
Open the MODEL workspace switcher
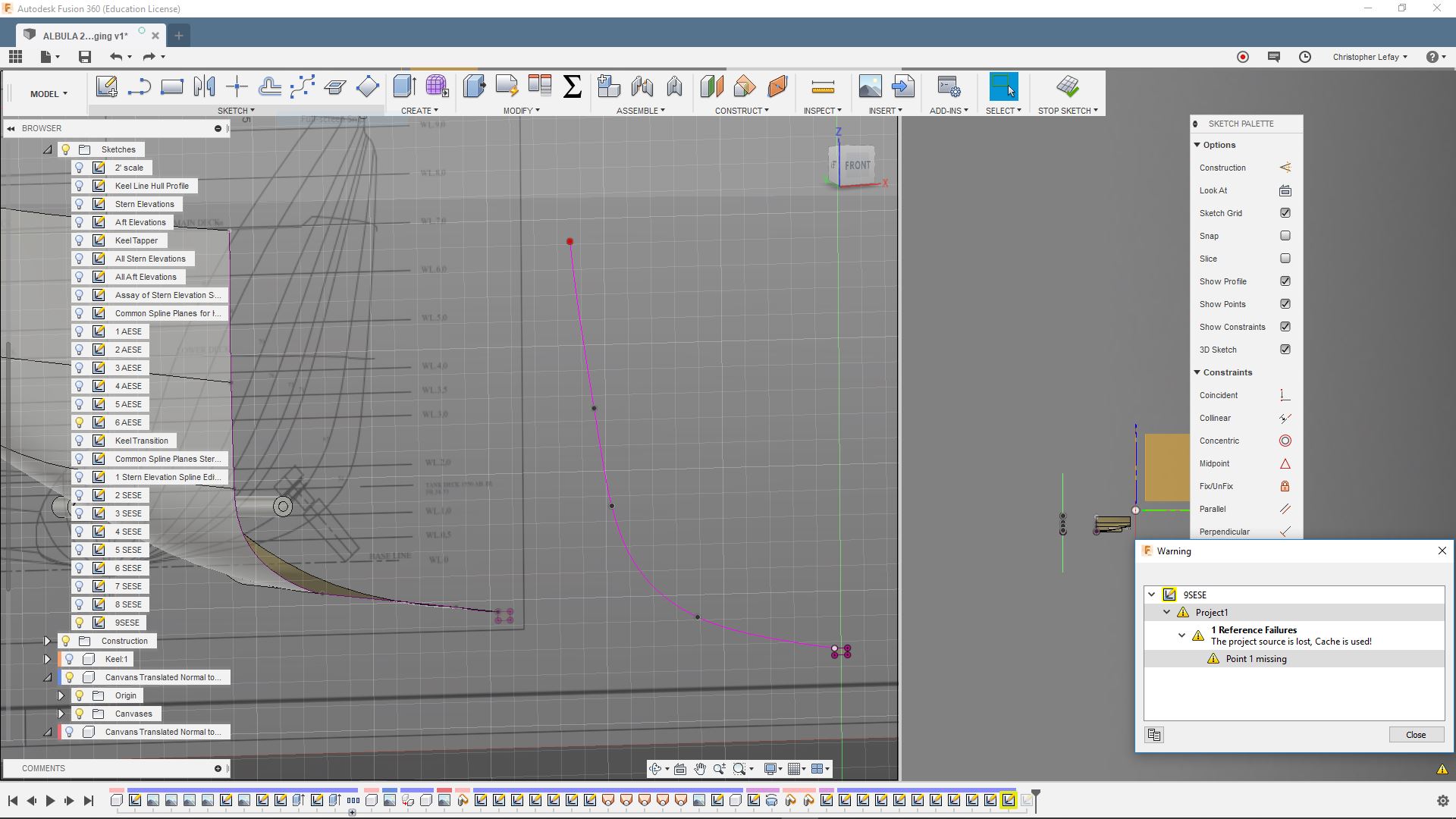click(x=47, y=93)
